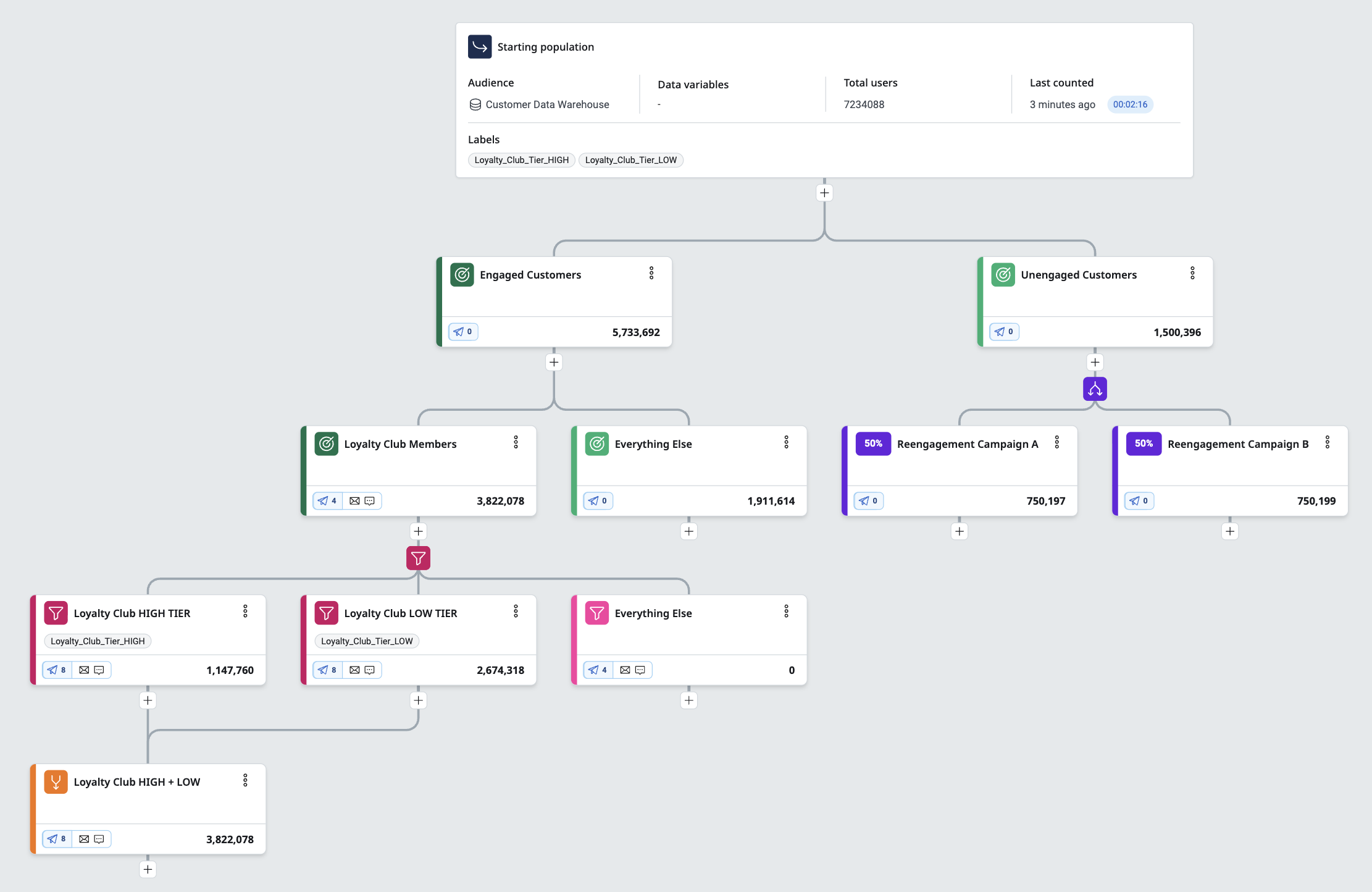Screen dimensions: 1372x892
Task: Click the orange merge icon on Loyalty Club HIGH + LOW
Action: click(56, 782)
